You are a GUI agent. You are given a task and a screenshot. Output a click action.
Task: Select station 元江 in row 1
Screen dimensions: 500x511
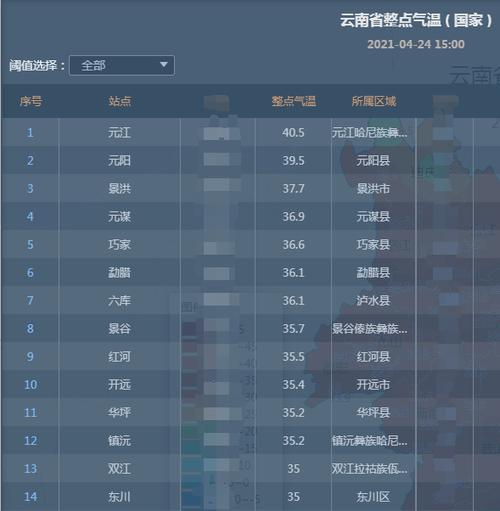[119, 133]
